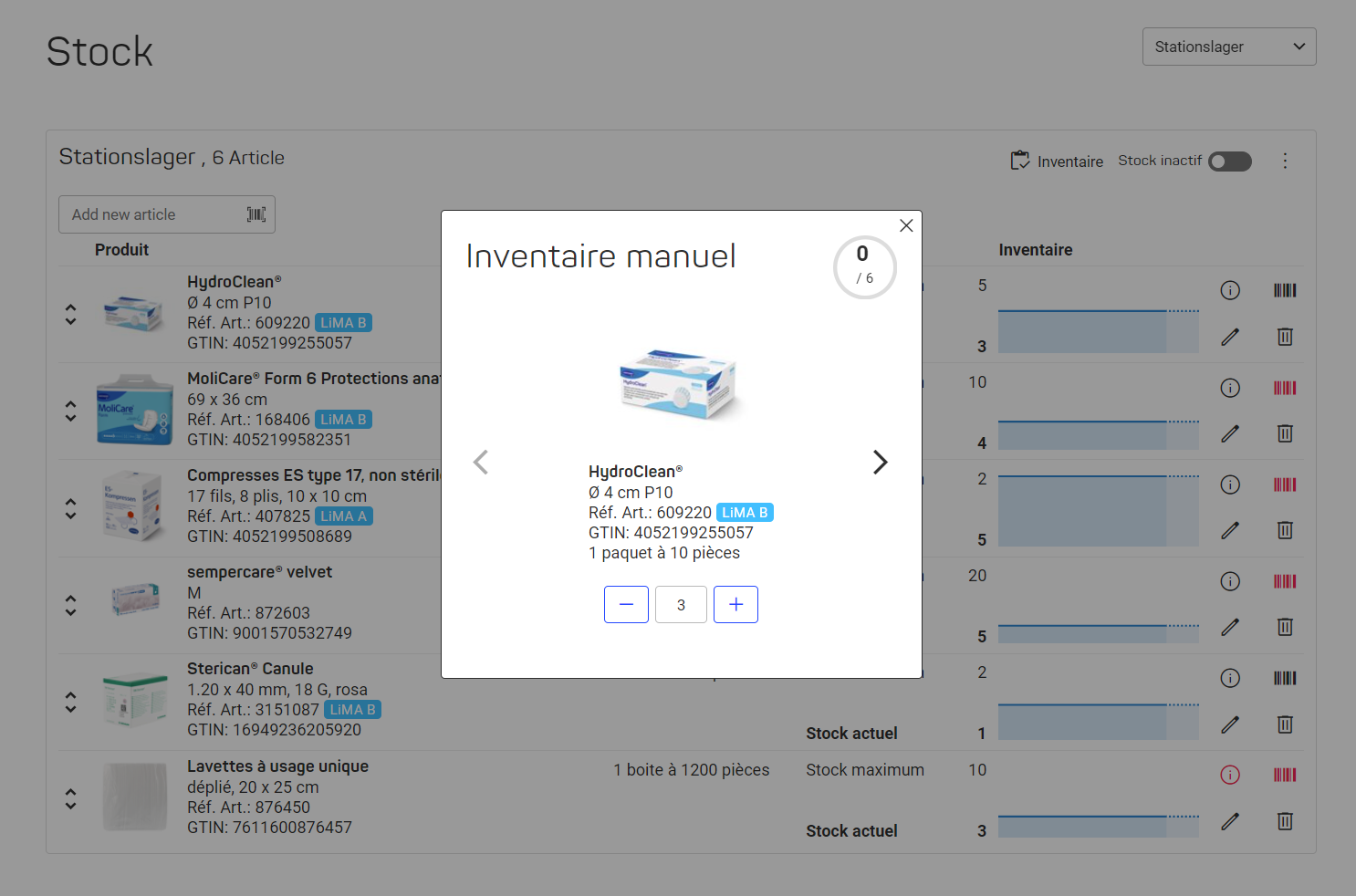Show info for Sterican Canule row
This screenshot has width=1356, height=896.
1230,678
